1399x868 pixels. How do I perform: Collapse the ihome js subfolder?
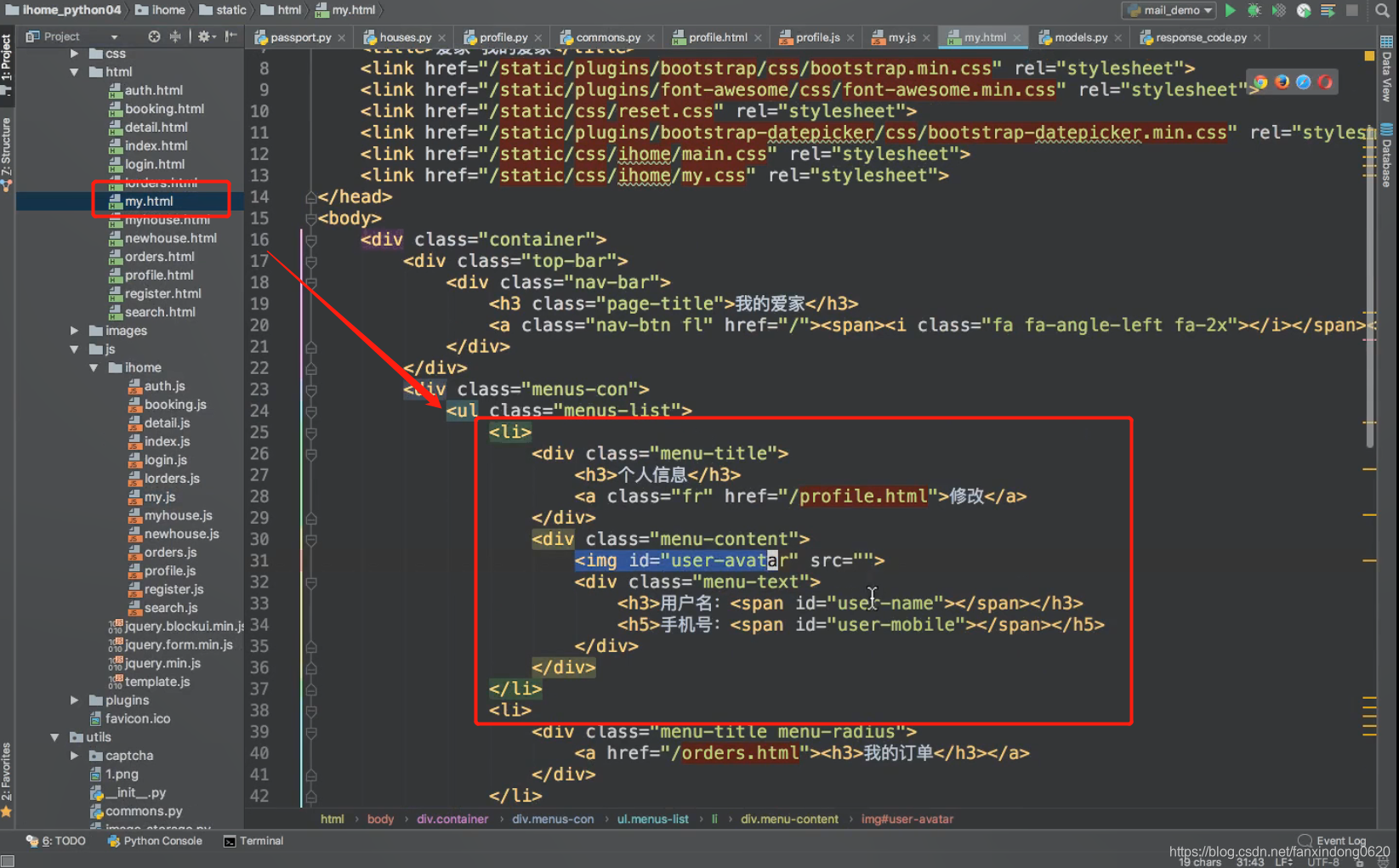[94, 368]
